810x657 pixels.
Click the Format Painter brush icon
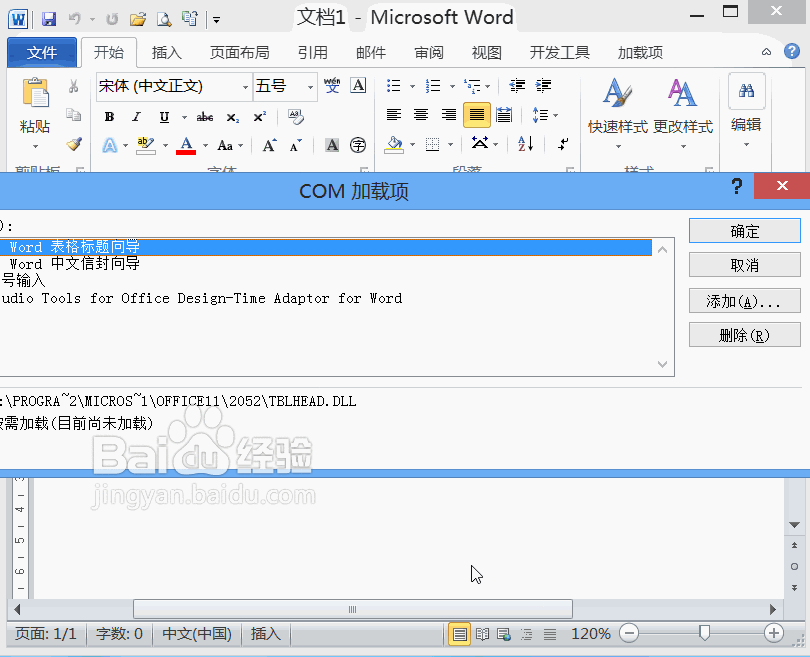(x=73, y=144)
